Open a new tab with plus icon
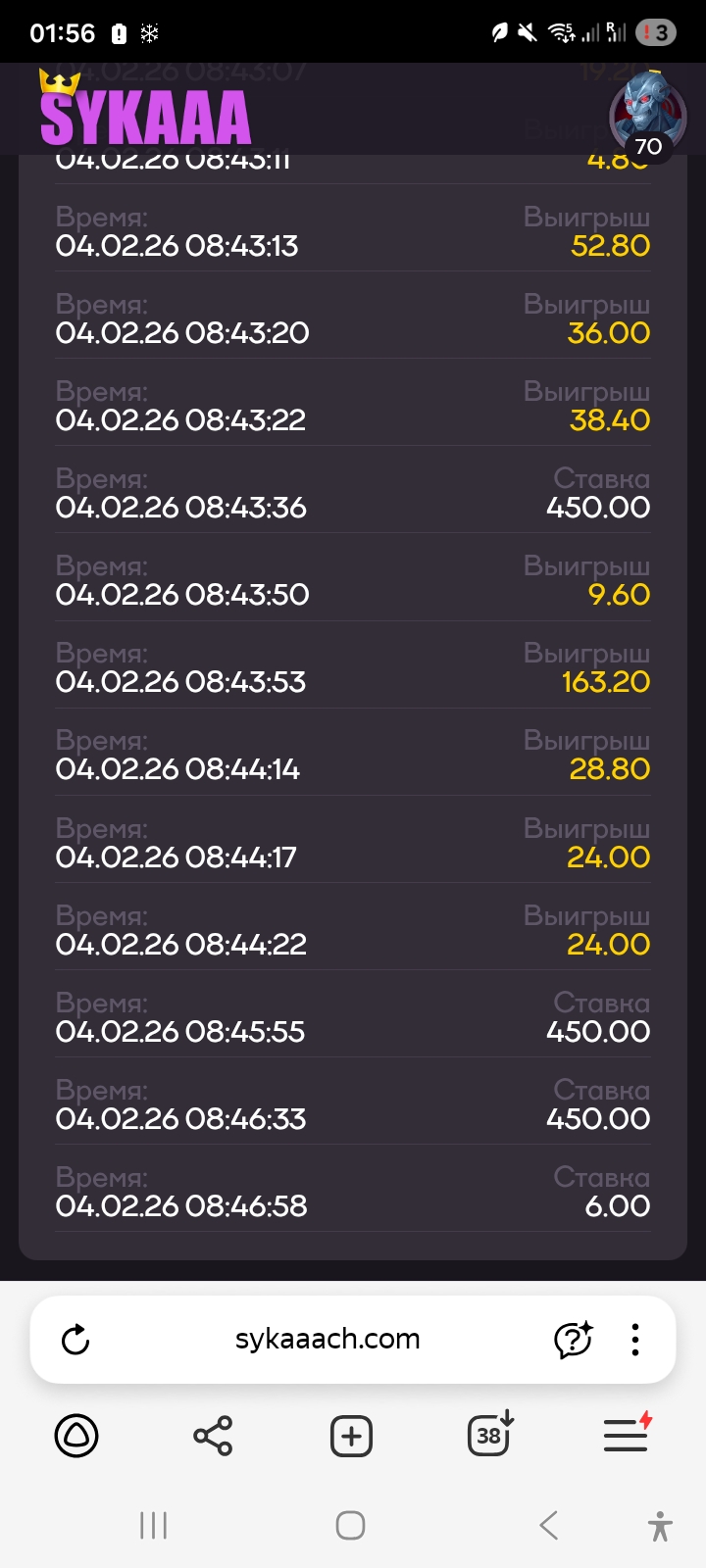Screen dimensions: 706x1568 coord(351,1437)
